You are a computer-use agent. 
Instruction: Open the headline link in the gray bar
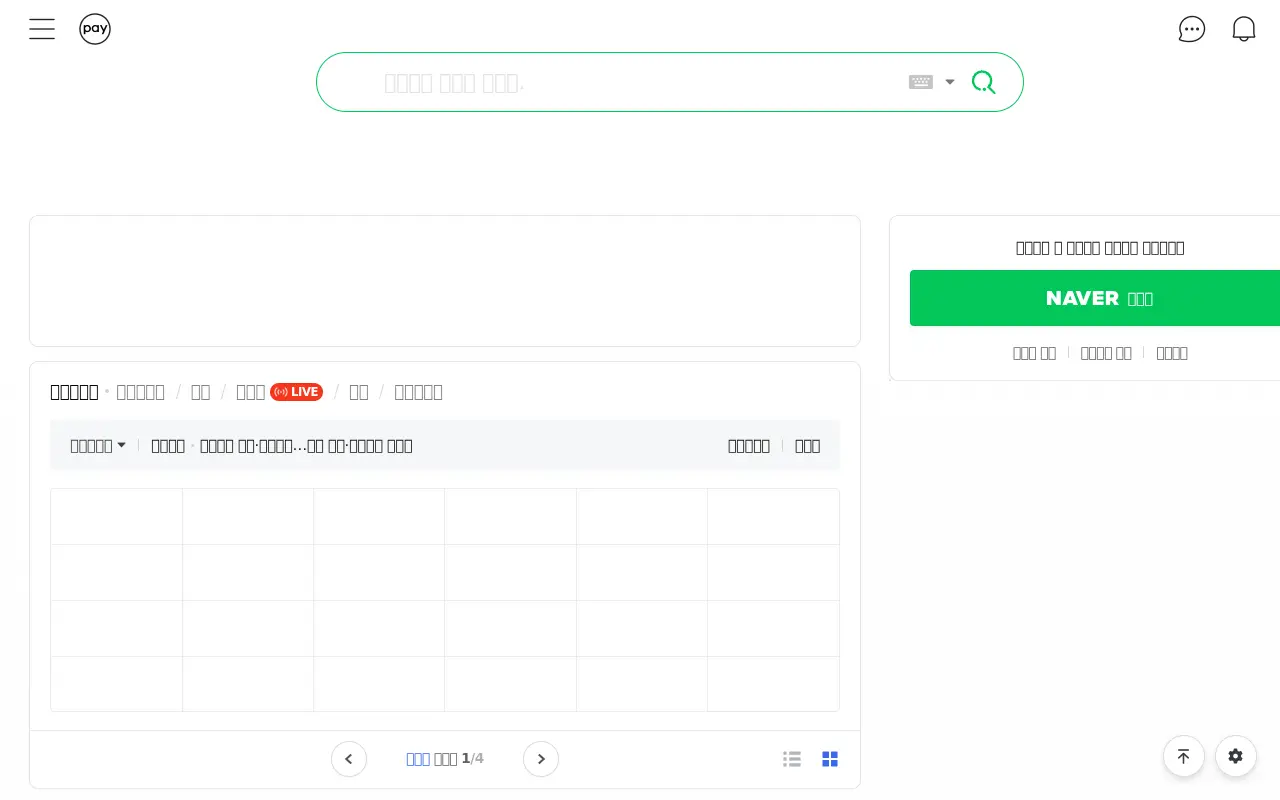tap(306, 446)
